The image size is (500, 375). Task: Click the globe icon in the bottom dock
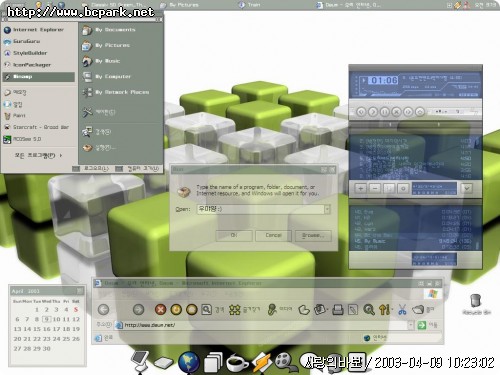189,362
